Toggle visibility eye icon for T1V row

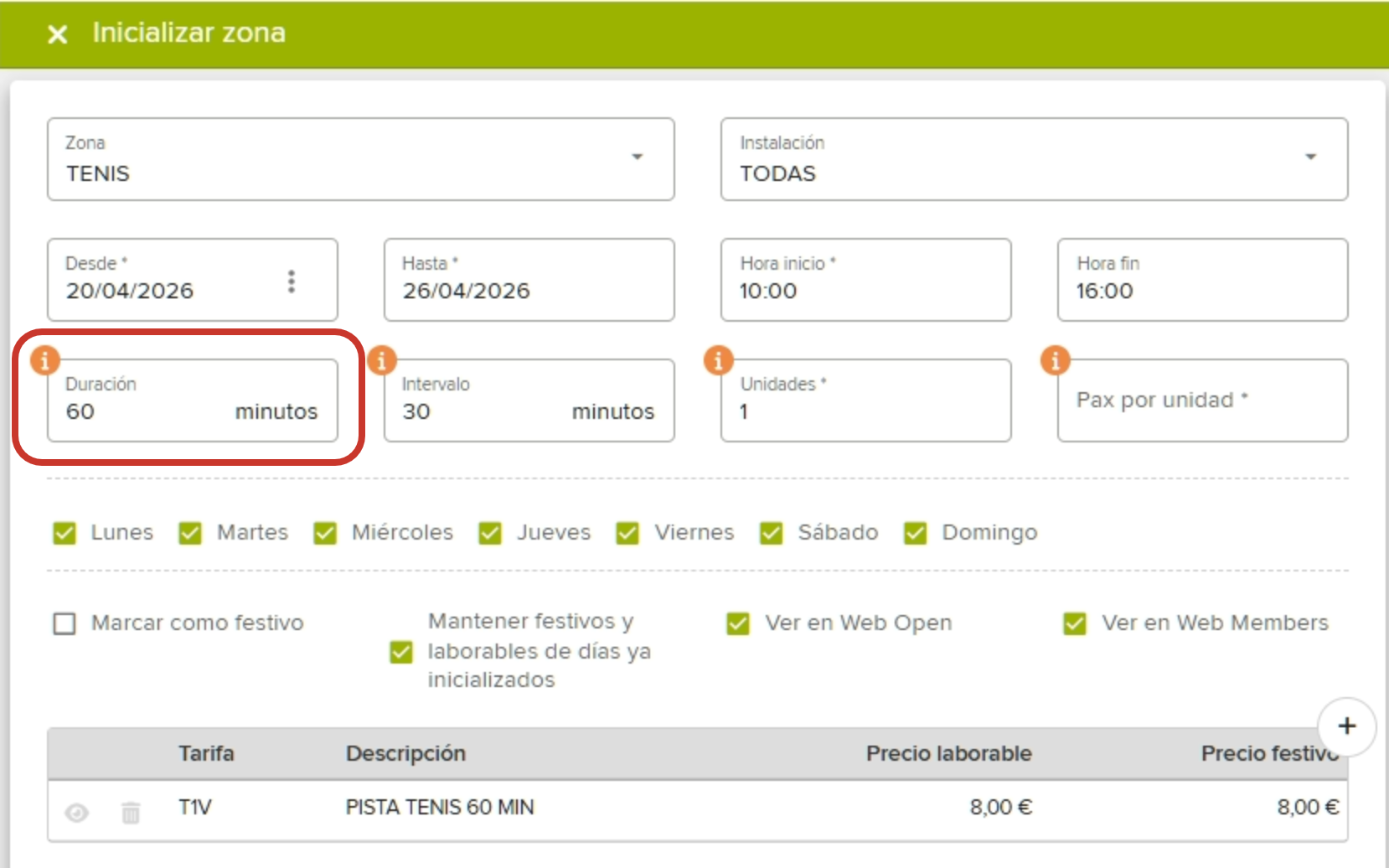tap(77, 813)
